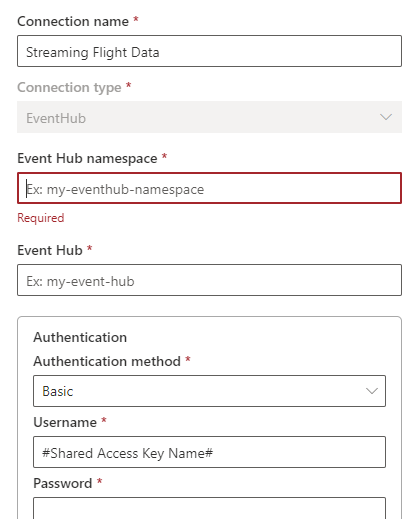Open the Connection type dropdown
417x519 pixels.
209,117
